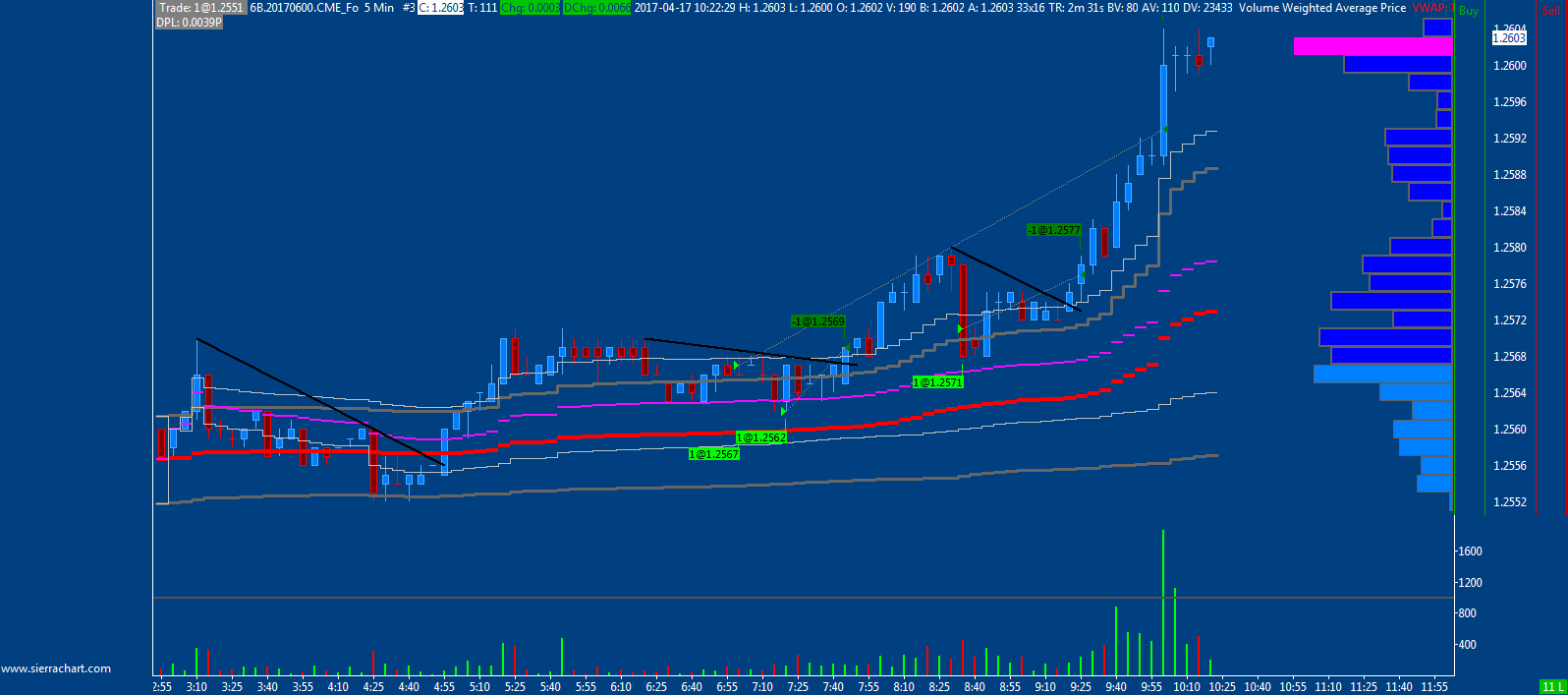
Task: Click the 1.2580 price scale label
Action: pos(1510,248)
